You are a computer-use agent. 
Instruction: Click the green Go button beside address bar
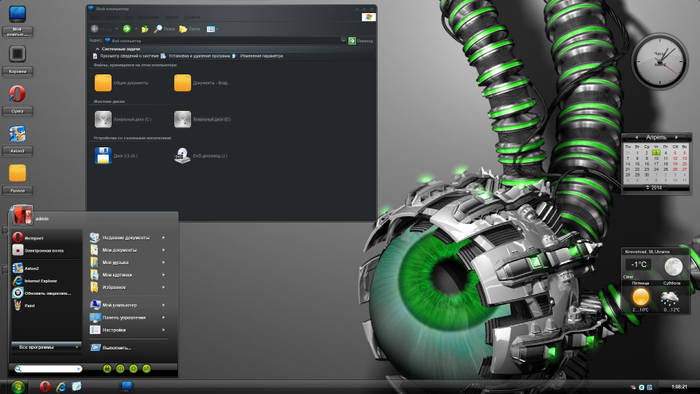click(352, 41)
